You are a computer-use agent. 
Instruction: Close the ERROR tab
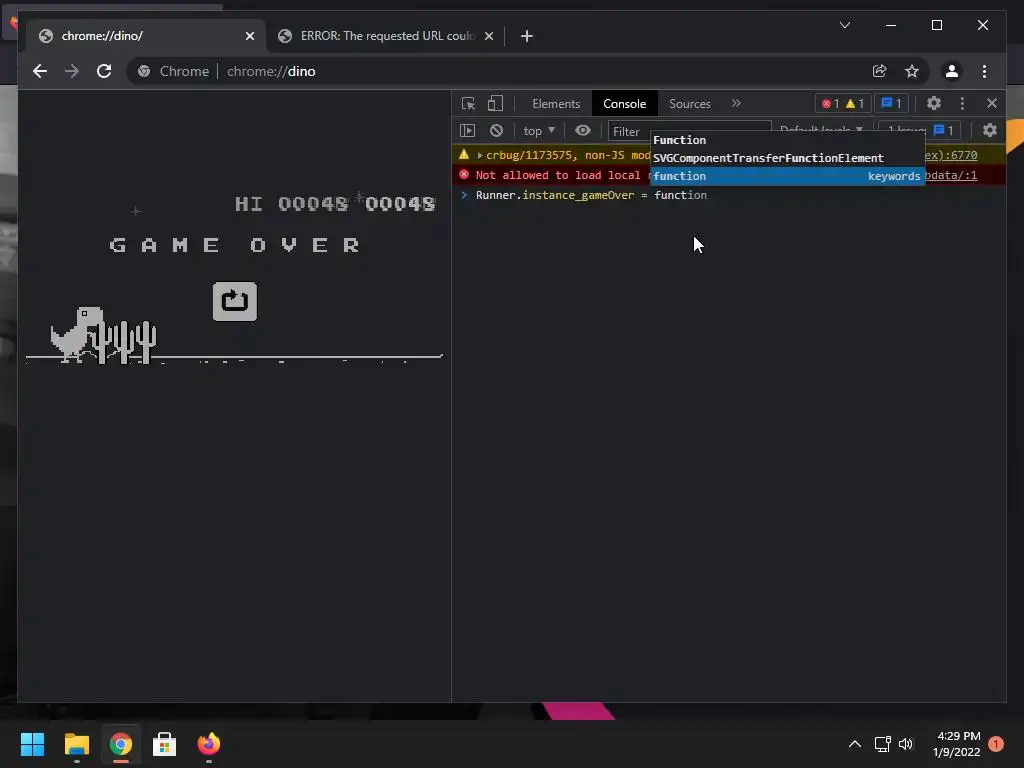pyautogui.click(x=488, y=36)
